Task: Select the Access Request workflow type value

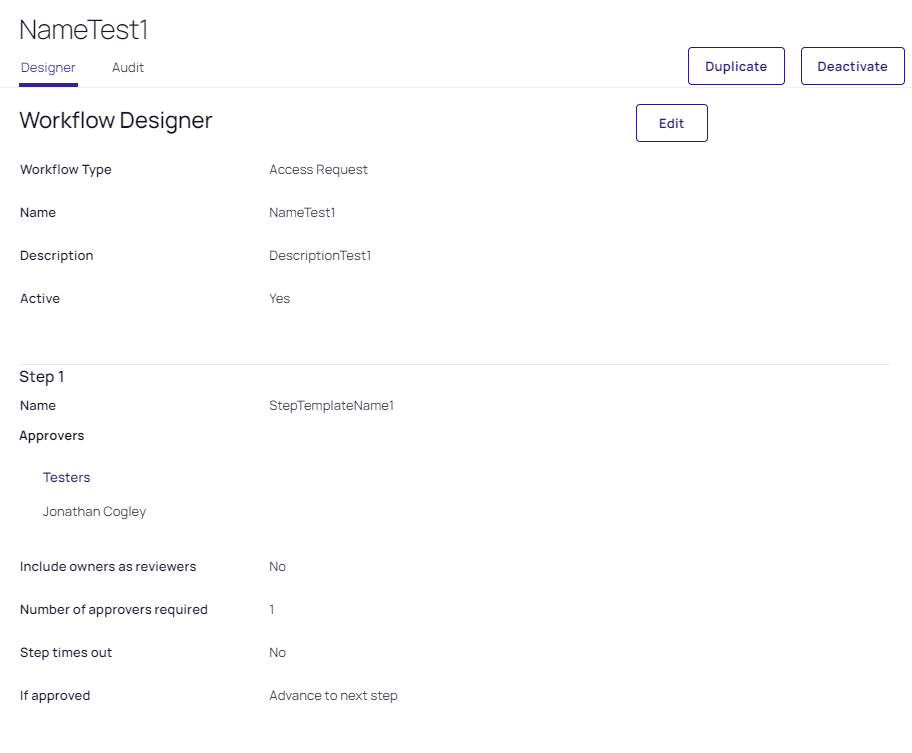Action: tap(318, 169)
